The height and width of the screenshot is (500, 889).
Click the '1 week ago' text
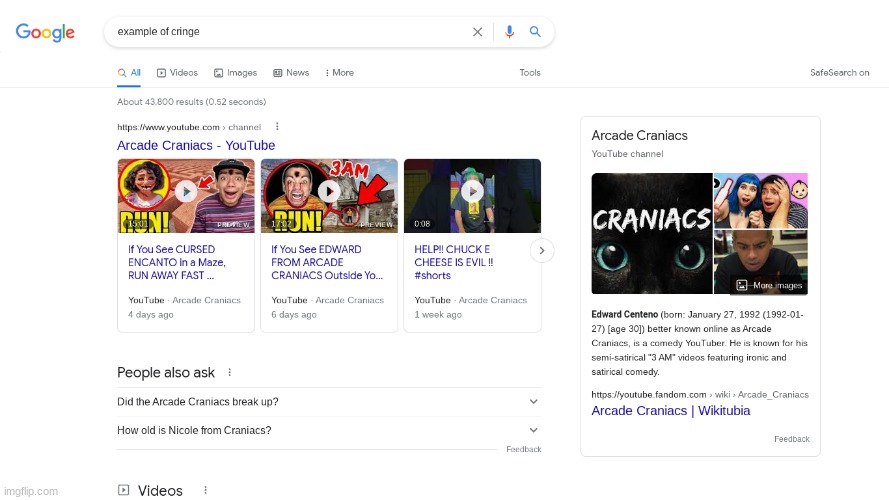click(438, 315)
